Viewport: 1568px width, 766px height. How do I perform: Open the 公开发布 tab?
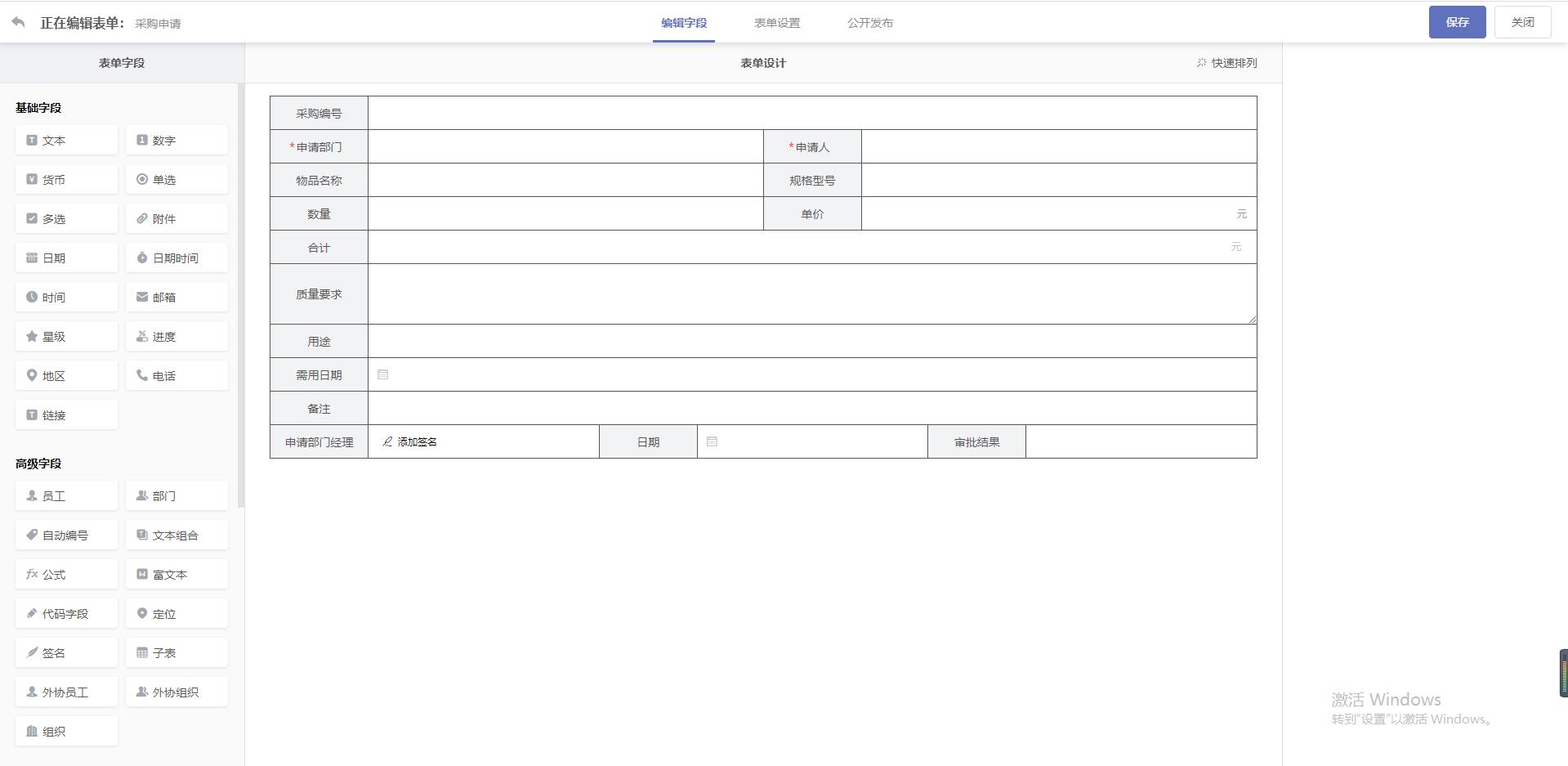click(x=869, y=23)
